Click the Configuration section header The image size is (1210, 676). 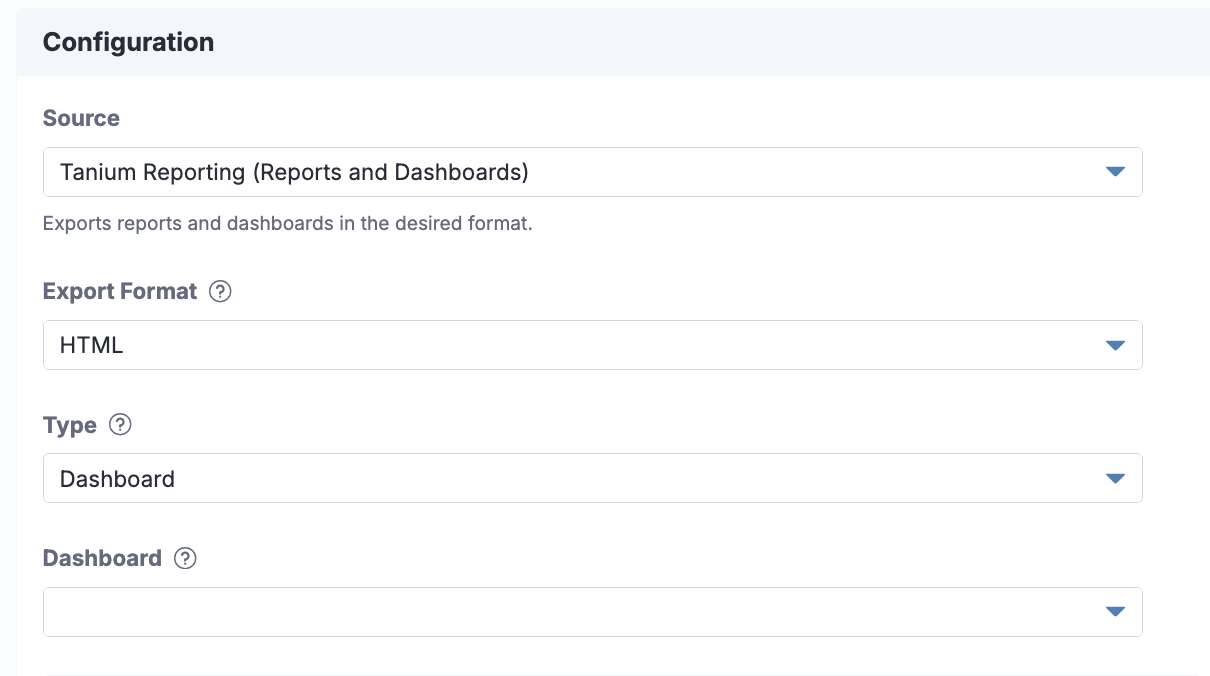128,42
